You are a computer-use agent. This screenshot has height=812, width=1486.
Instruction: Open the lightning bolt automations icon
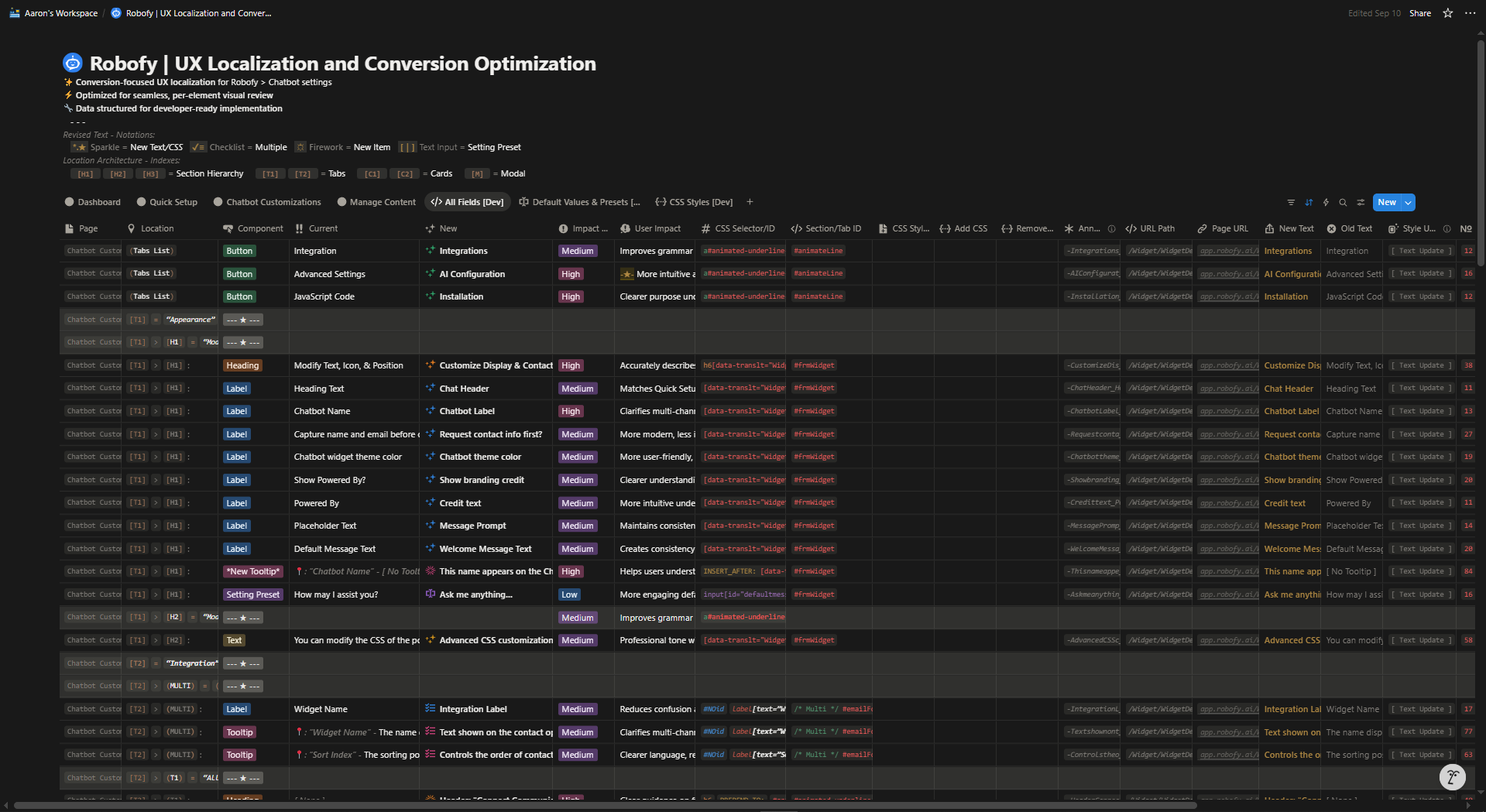pyautogui.click(x=1326, y=203)
